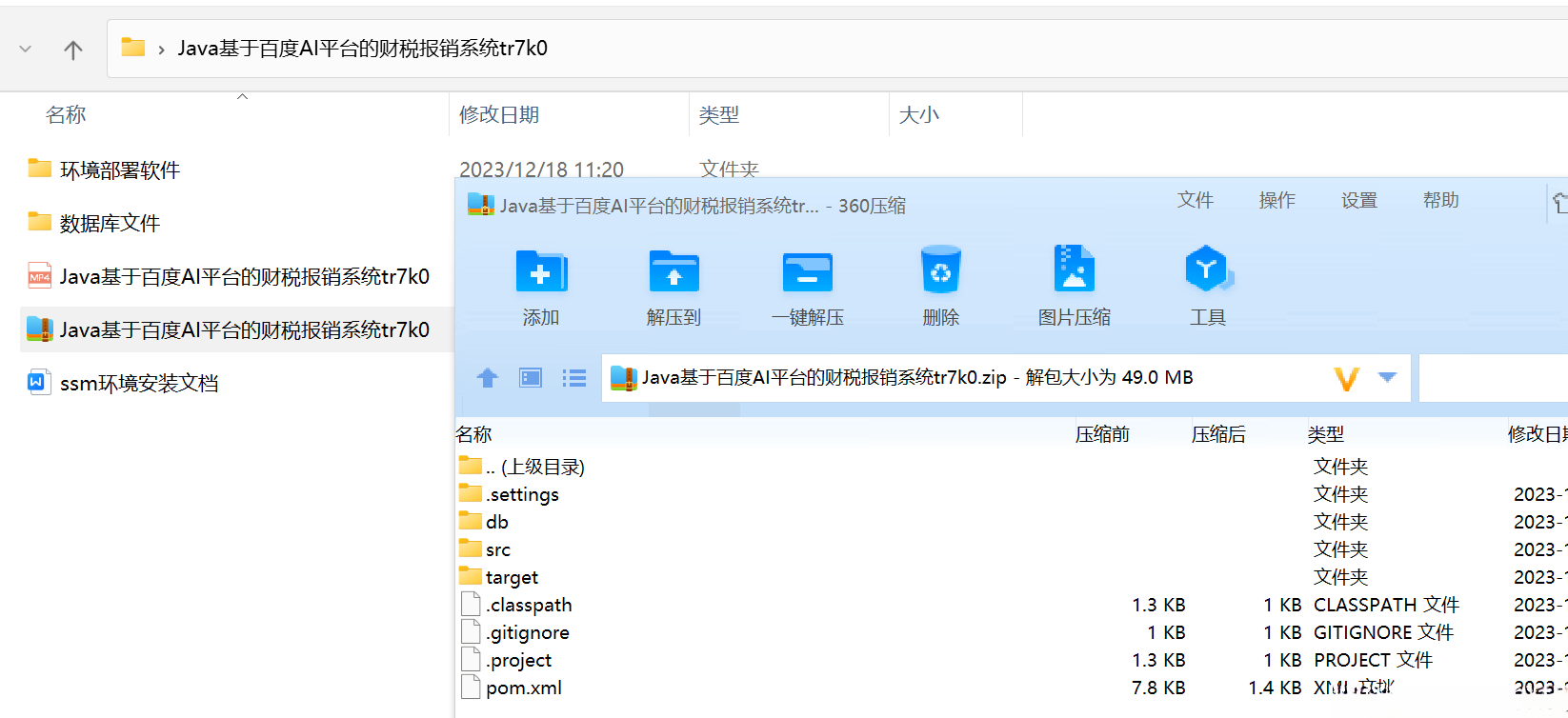
Task: Sort archive list by 压缩后 column
Action: 1218,434
